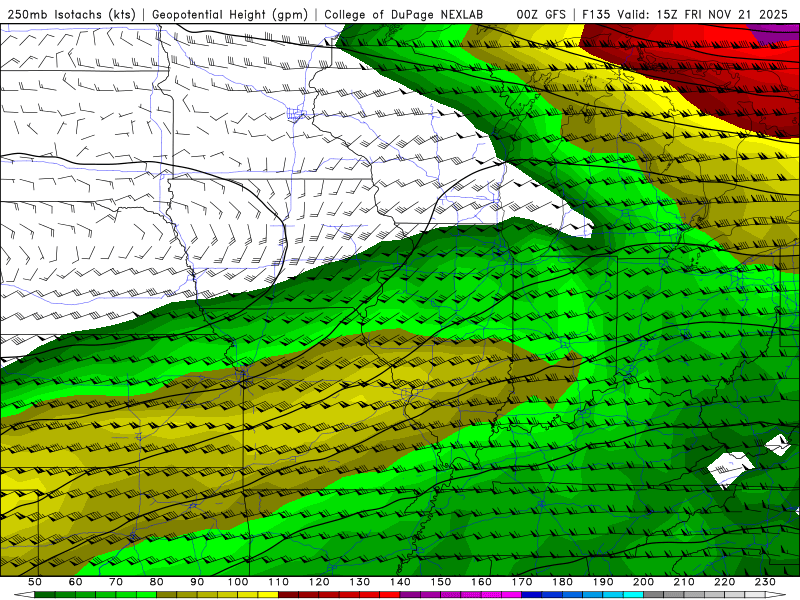Click the 80 label on the color scale
Image resolution: width=800 pixels, height=600 pixels.
click(x=157, y=582)
